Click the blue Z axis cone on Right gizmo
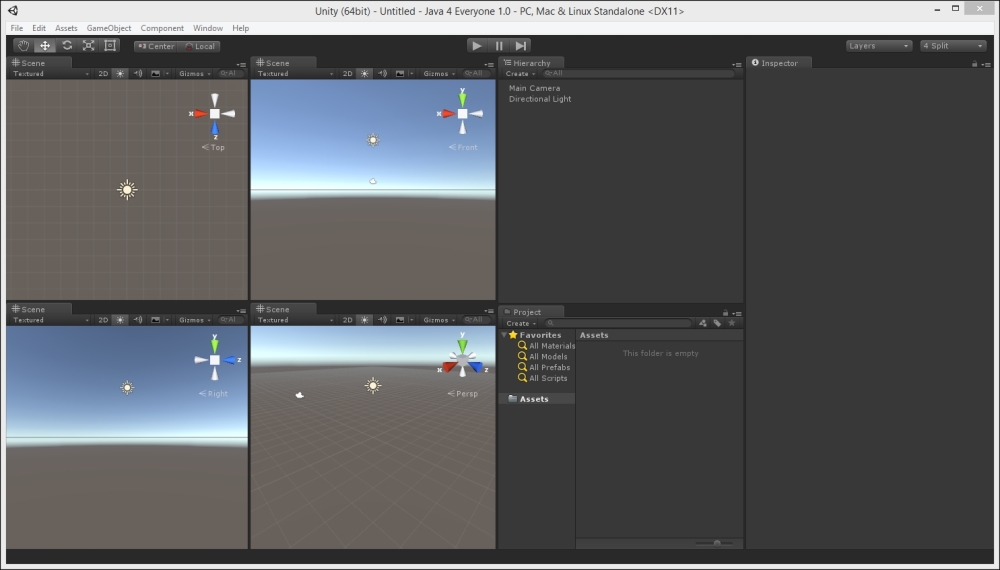Image resolution: width=1000 pixels, height=570 pixels. click(x=229, y=360)
